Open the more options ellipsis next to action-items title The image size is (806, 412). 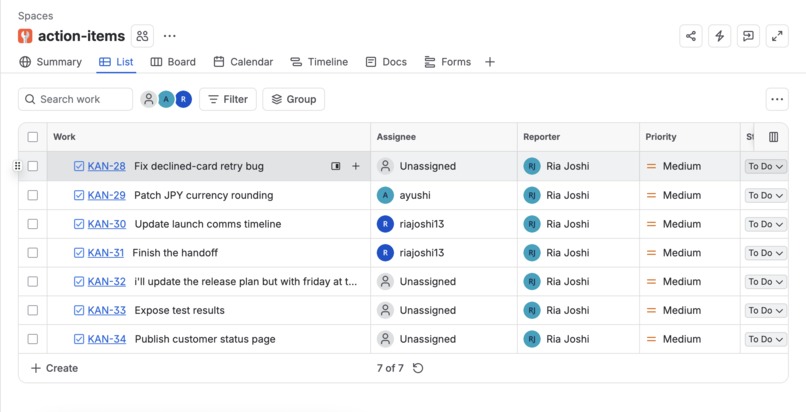tap(170, 36)
